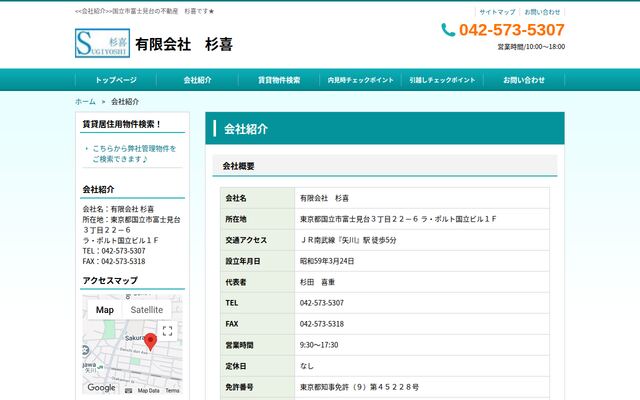Open 会社紹介 in navigation bar
Image resolution: width=640 pixels, height=400 pixels.
tap(198, 80)
